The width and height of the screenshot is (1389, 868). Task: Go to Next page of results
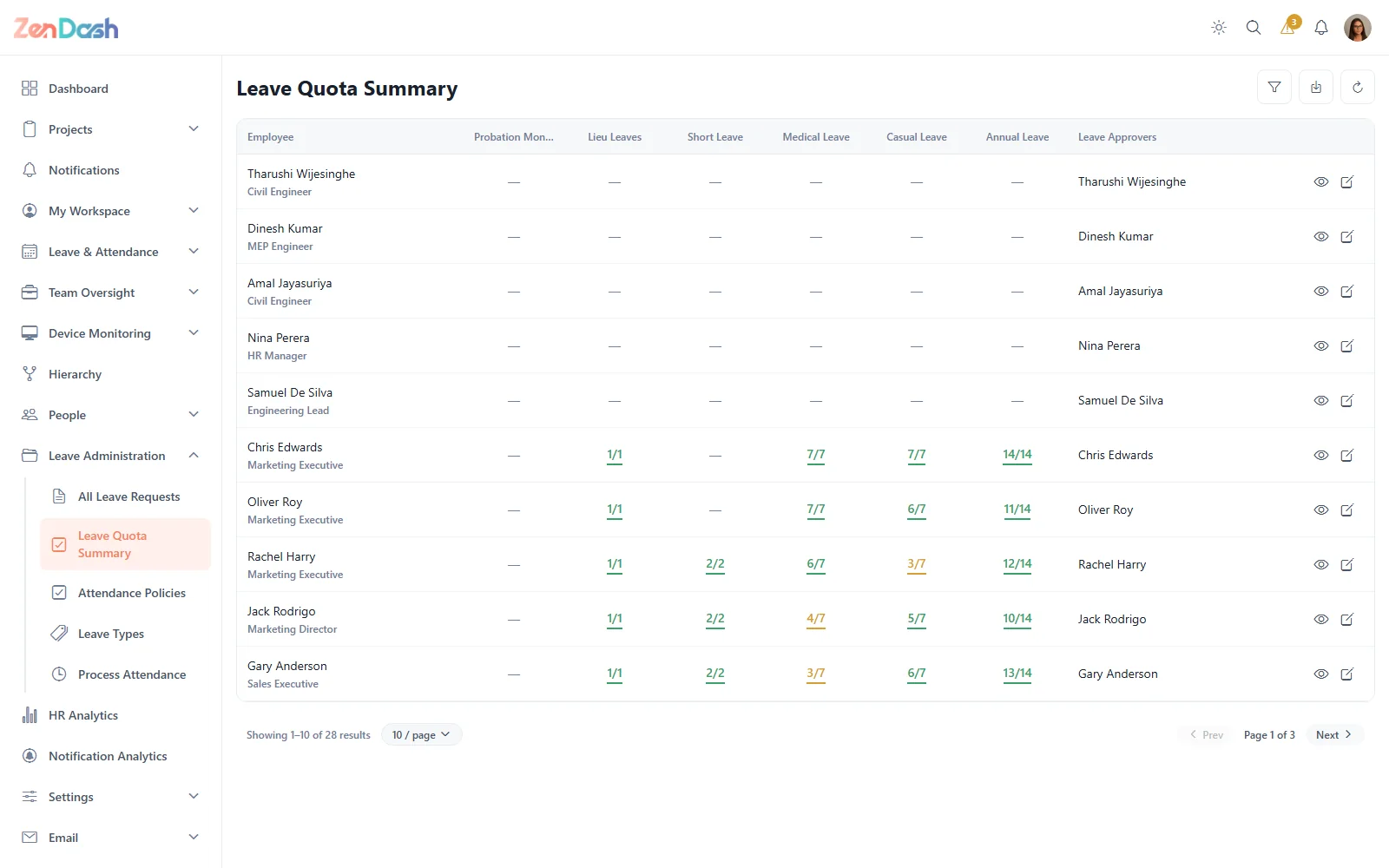[x=1334, y=734]
